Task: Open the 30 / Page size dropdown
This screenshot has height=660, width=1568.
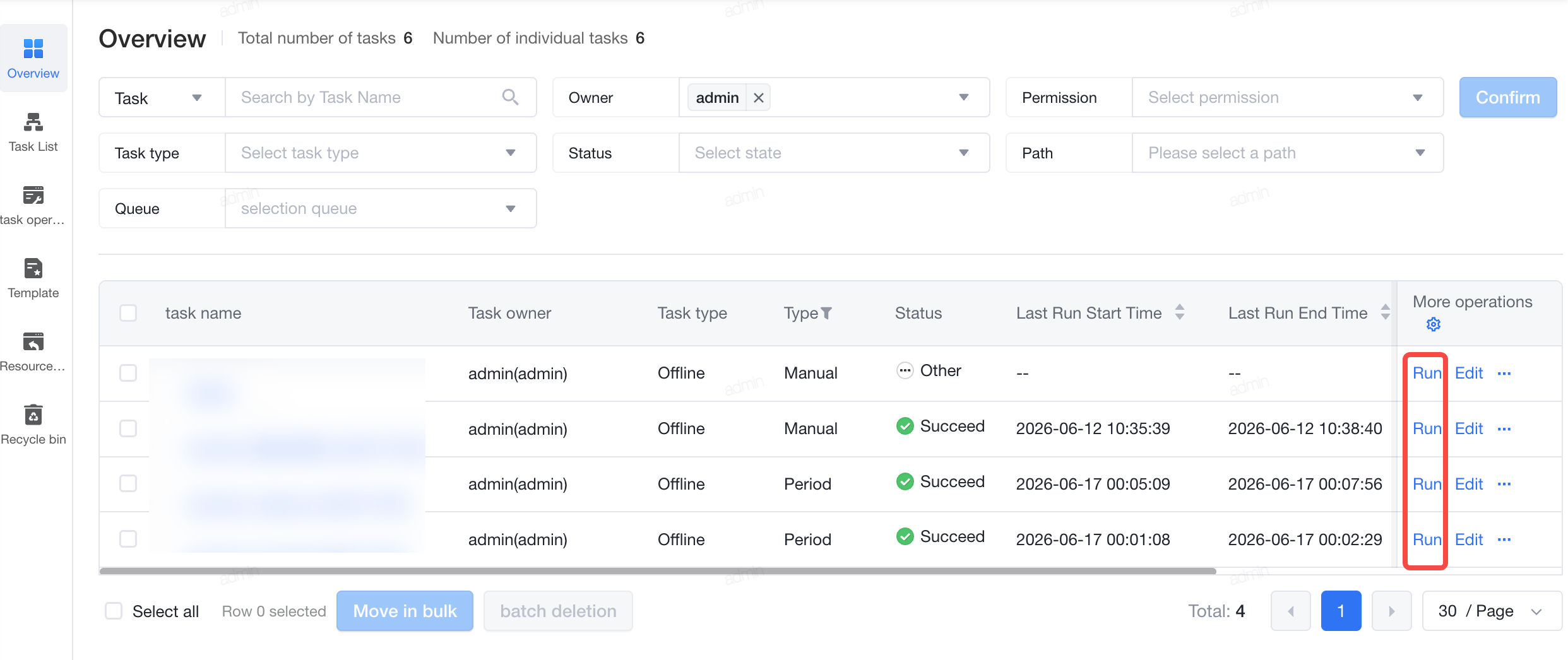Action: (x=1492, y=611)
